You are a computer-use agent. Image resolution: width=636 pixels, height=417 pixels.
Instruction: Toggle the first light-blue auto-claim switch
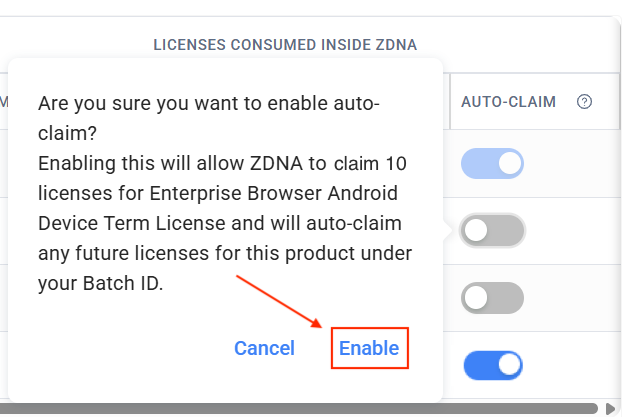pos(492,164)
